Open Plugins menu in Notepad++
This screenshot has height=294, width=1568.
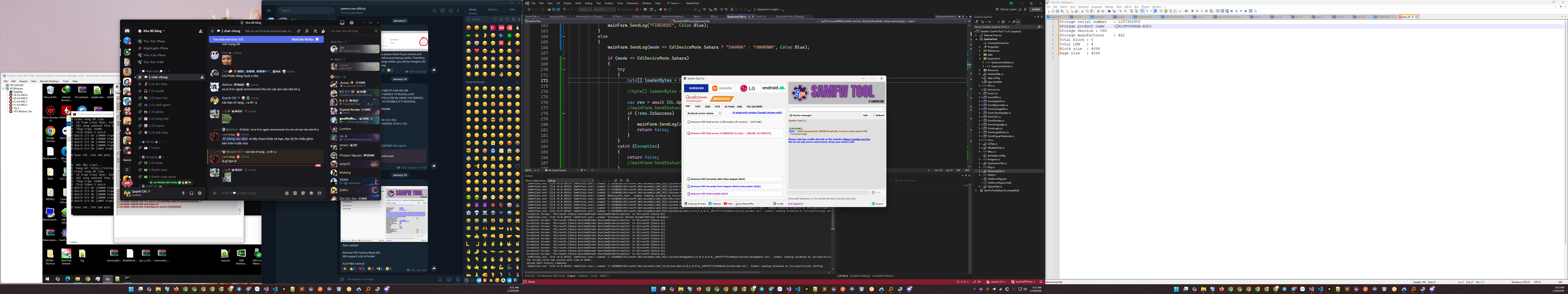coord(1146,7)
